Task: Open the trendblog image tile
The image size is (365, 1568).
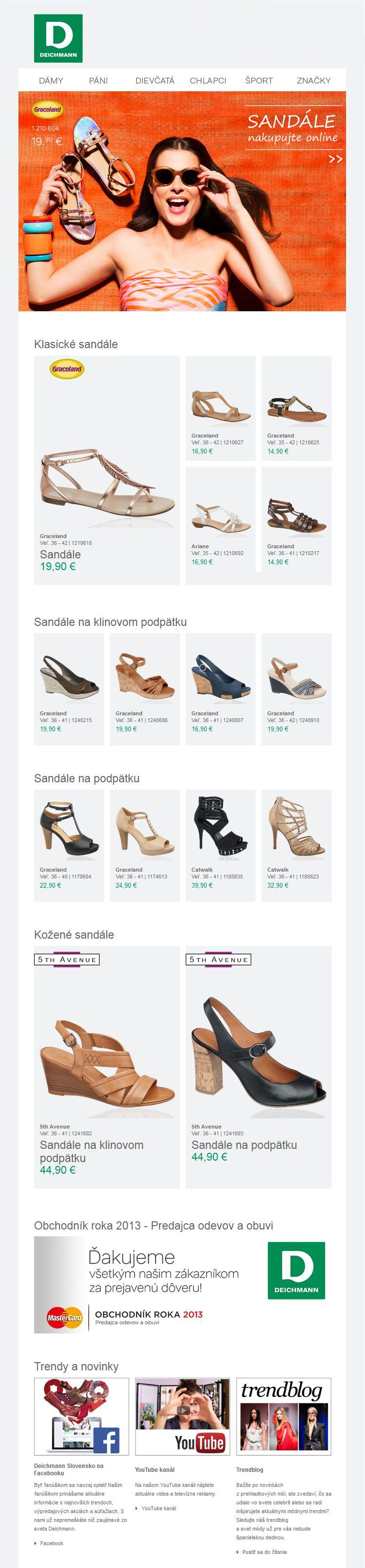Action: [284, 1416]
